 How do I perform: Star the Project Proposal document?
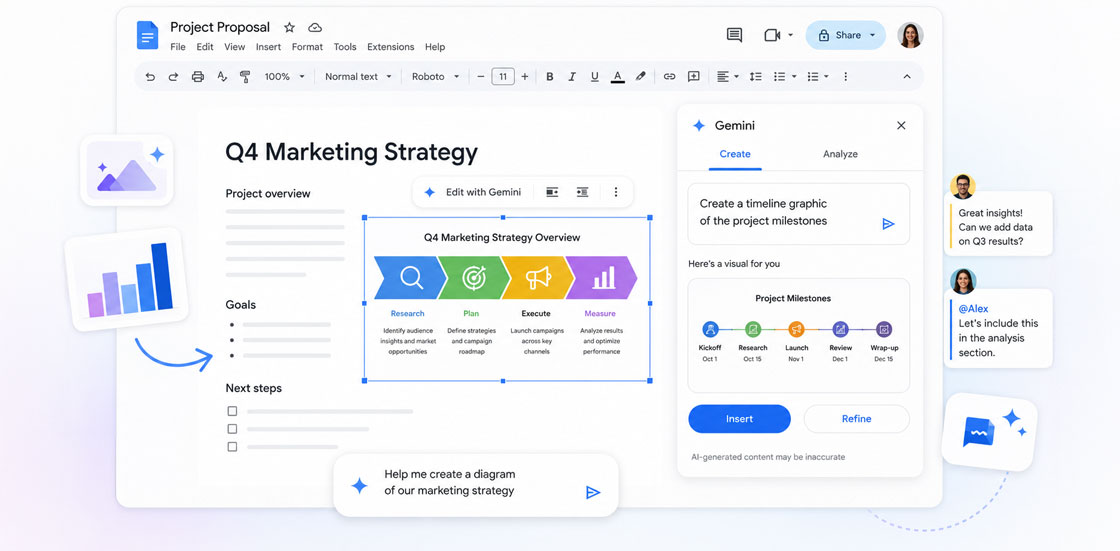pyautogui.click(x=289, y=27)
